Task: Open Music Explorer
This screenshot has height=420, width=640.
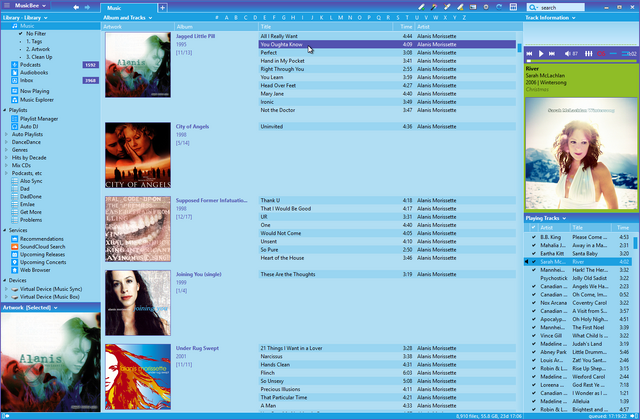Action: (x=37, y=100)
